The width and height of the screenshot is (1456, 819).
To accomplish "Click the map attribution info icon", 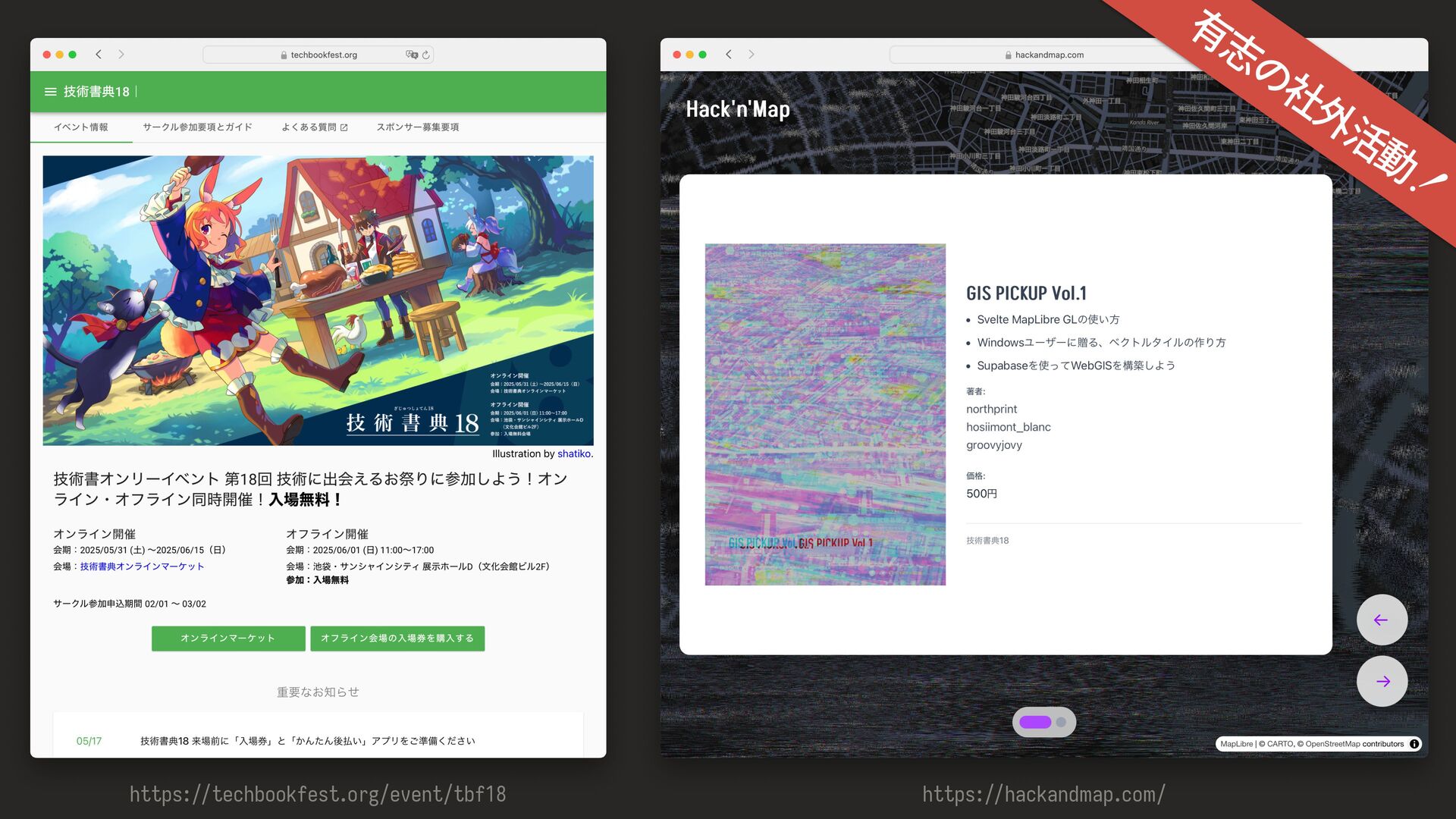I will tap(1414, 744).
